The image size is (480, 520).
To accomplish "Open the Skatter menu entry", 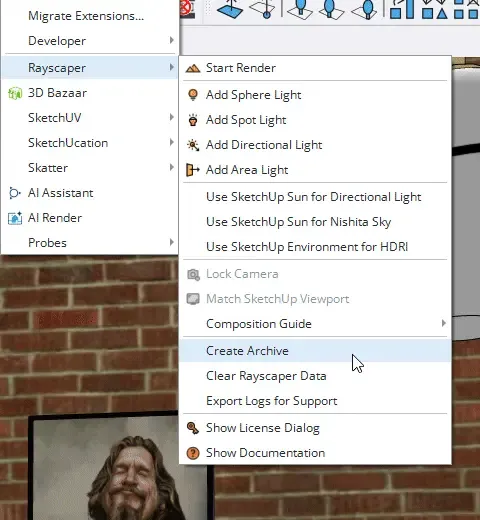I will coord(90,168).
